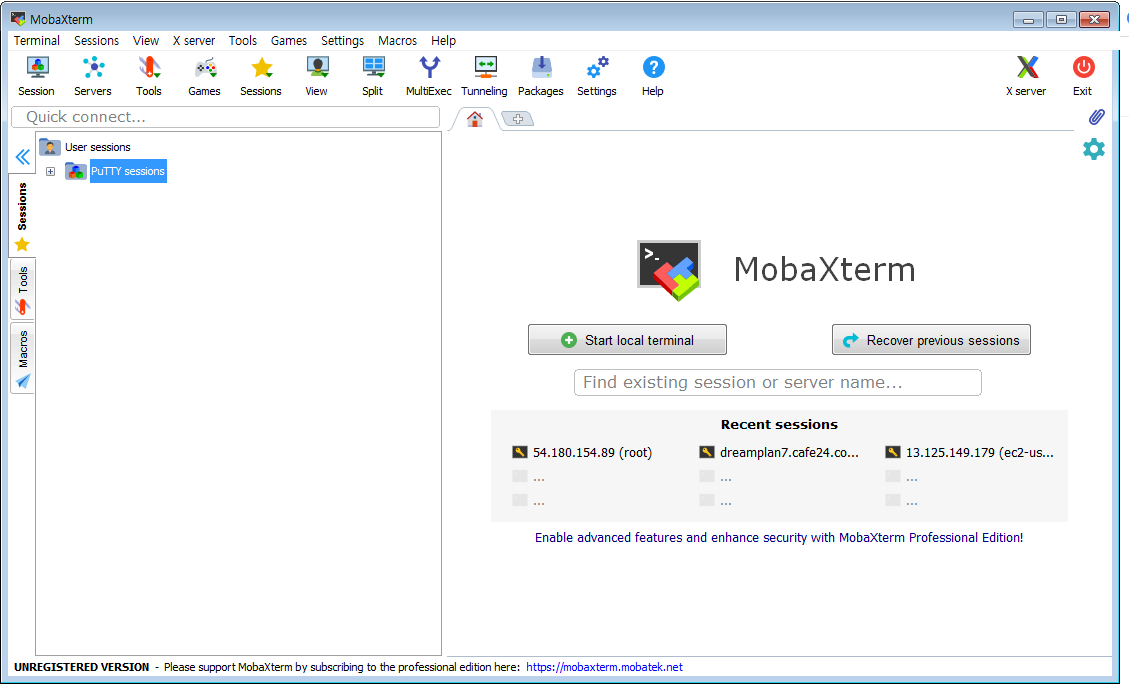
Task: Open the X server menu
Action: click(194, 40)
